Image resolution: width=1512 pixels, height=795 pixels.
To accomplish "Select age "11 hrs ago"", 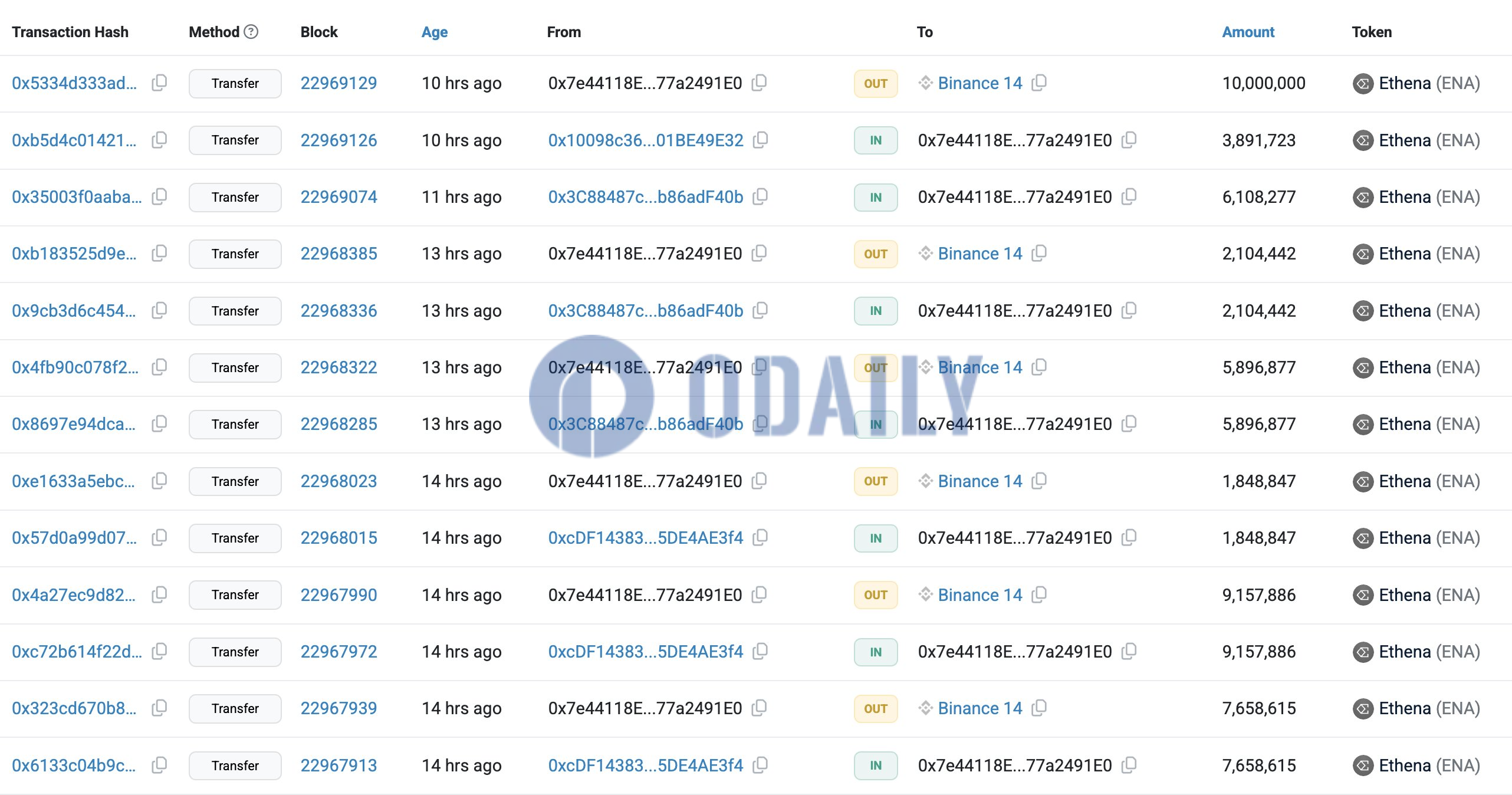I will 462,197.
